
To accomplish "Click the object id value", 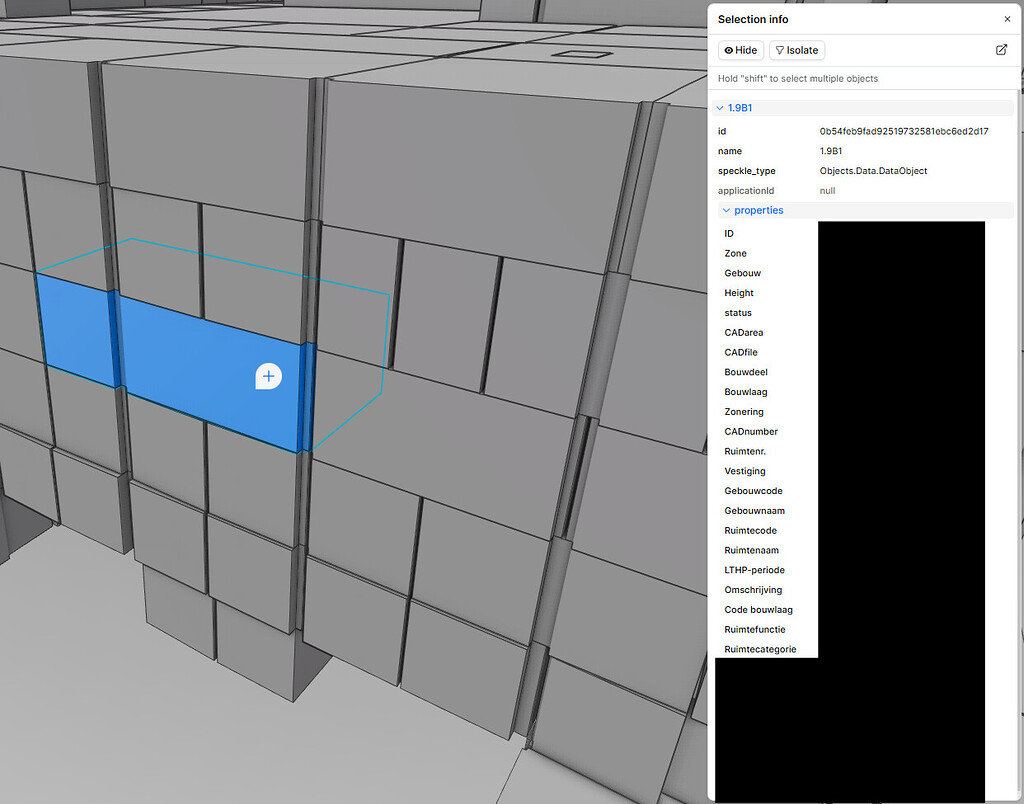I will 903,131.
